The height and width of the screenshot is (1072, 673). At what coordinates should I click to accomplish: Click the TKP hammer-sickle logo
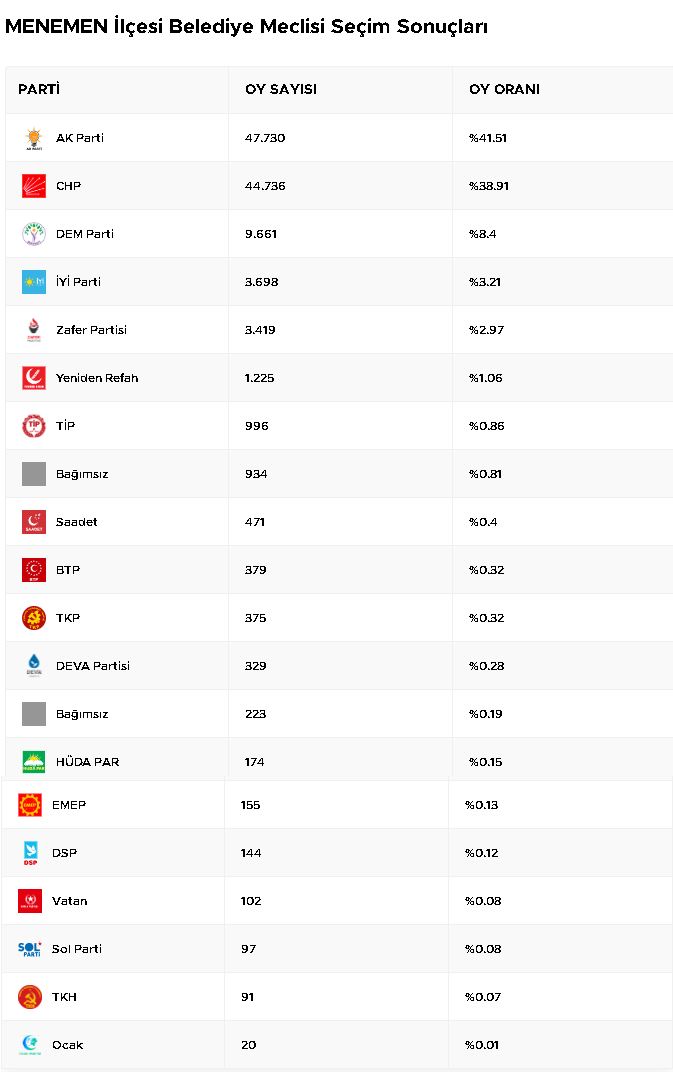[34, 618]
